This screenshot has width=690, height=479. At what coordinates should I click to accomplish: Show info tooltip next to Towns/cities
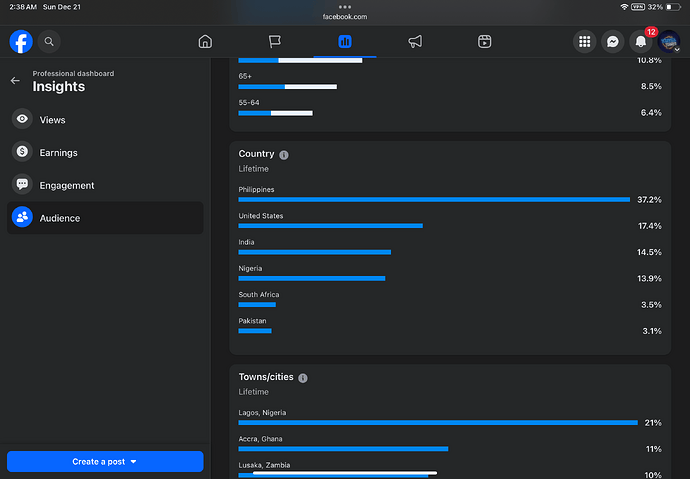tap(303, 378)
